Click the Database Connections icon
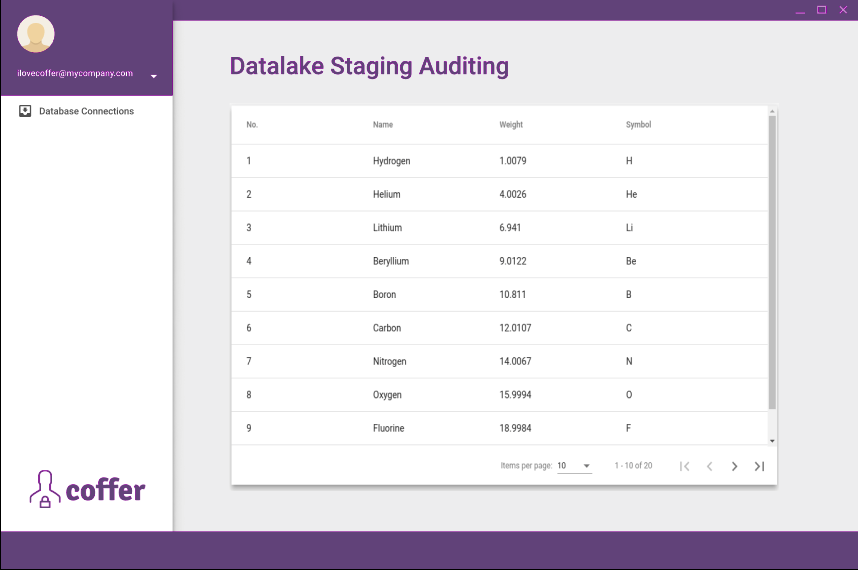This screenshot has height=570, width=858. (25, 111)
